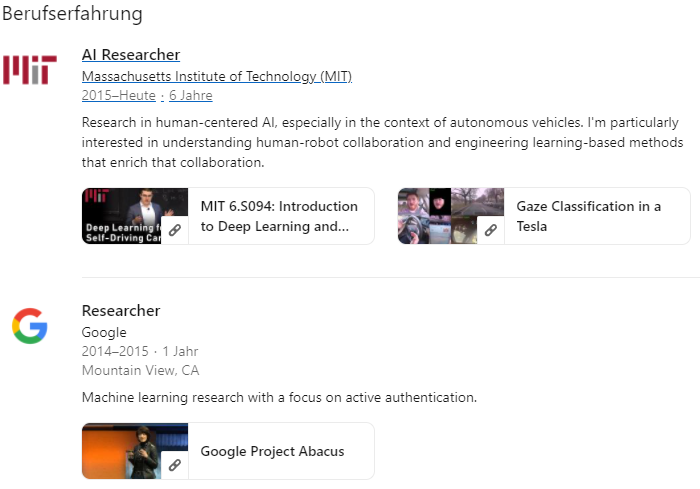Screen dimensions: 700x489
Task: Click the Researcher job title
Action: click(x=121, y=311)
